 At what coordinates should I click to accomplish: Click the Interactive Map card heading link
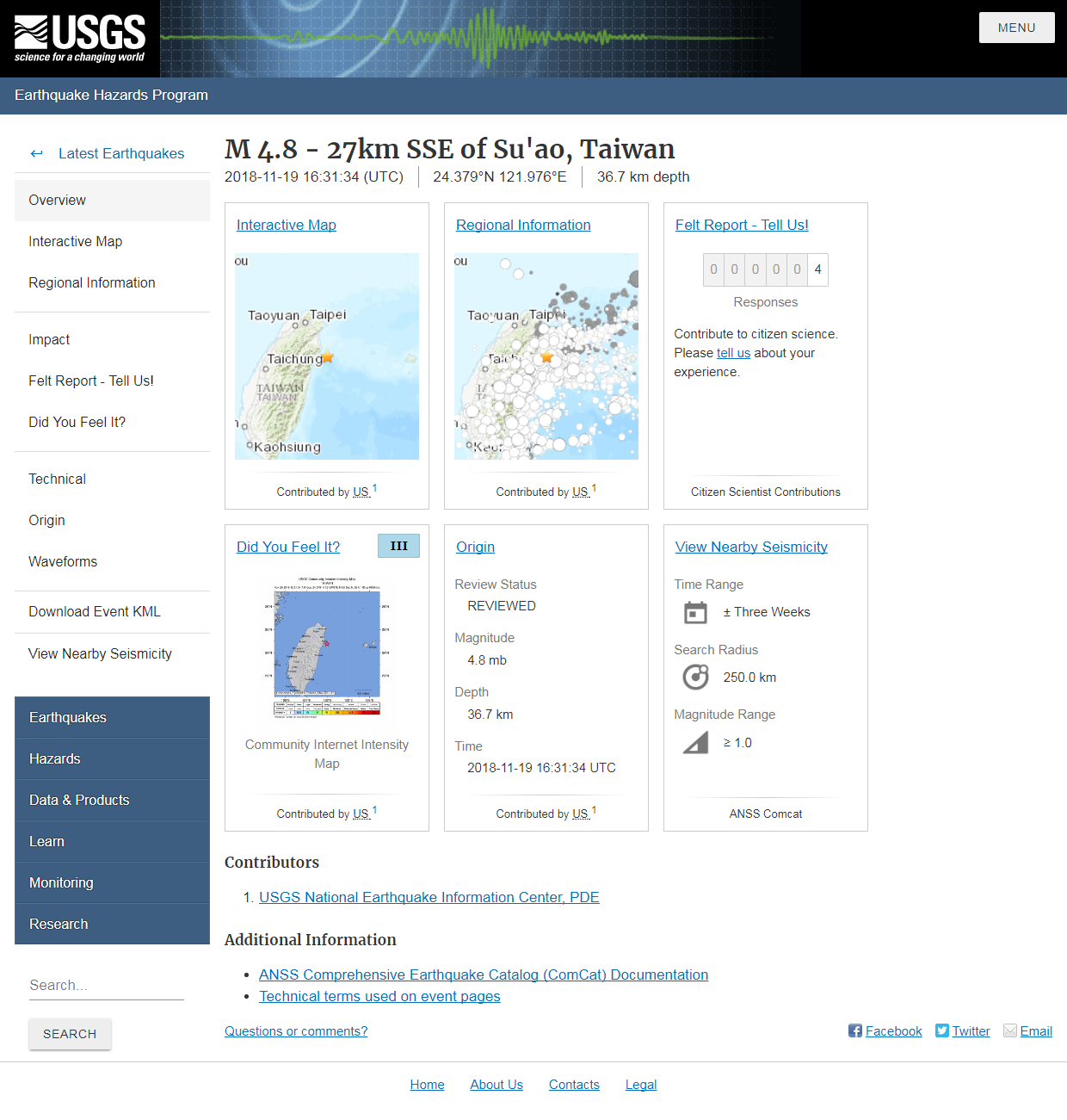pos(287,225)
